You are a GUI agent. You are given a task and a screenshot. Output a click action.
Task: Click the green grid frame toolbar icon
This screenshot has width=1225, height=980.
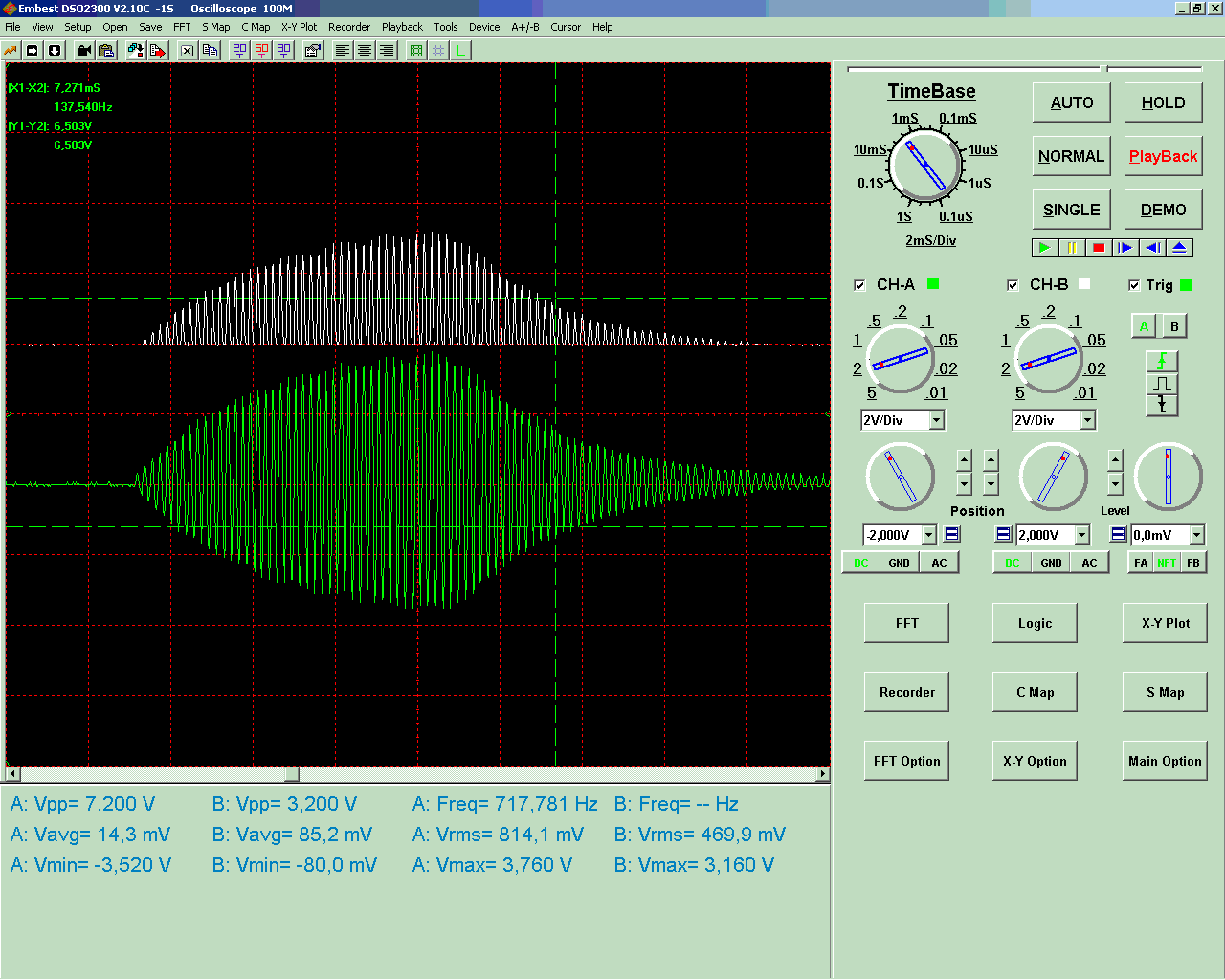coord(416,51)
